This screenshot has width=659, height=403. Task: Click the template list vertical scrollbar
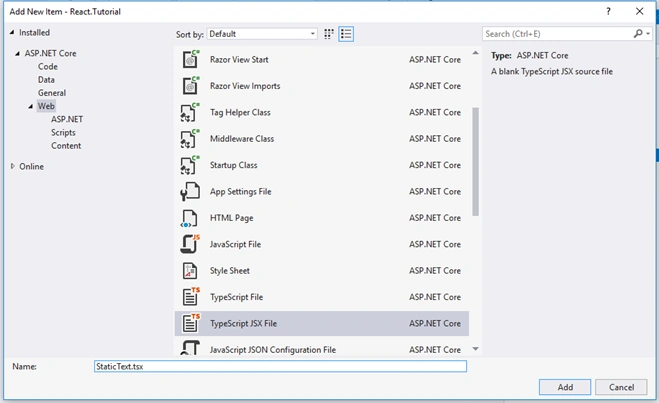(x=475, y=161)
